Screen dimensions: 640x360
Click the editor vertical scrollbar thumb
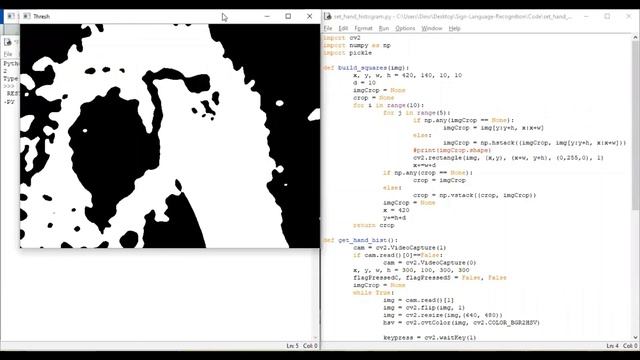pos(636,126)
